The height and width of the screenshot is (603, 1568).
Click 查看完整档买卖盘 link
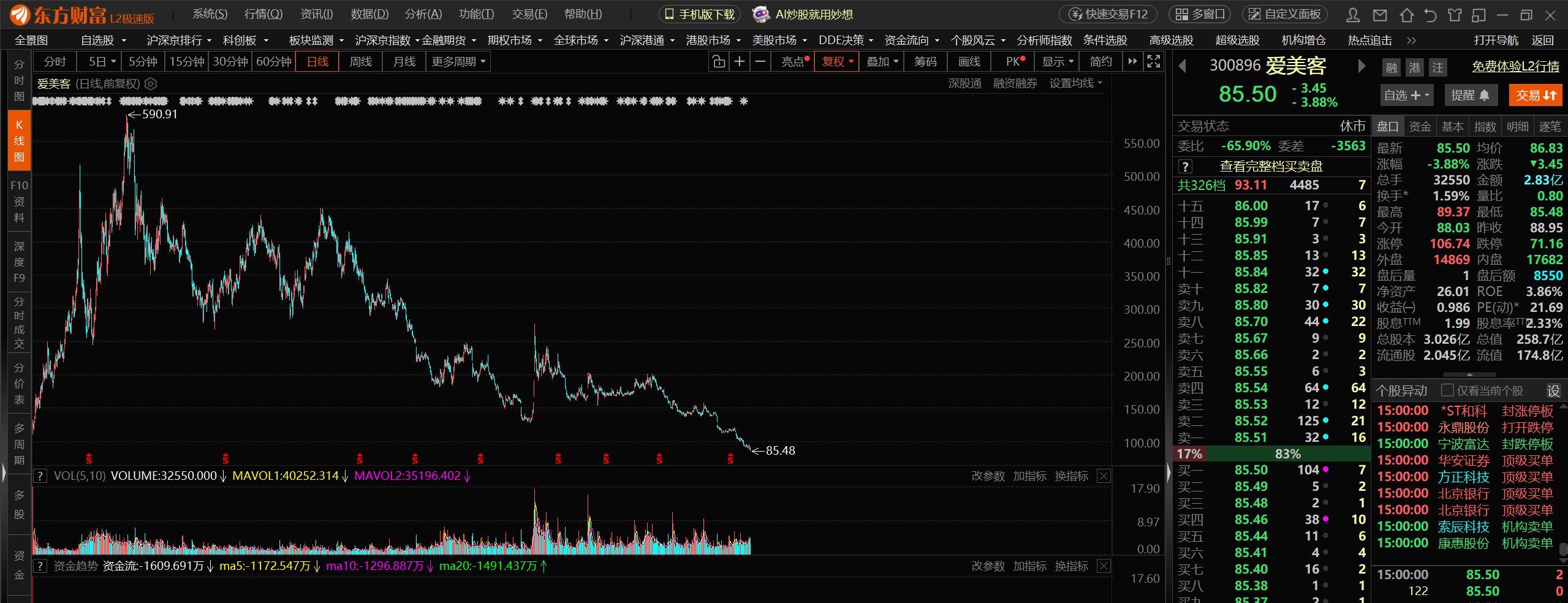(1271, 167)
